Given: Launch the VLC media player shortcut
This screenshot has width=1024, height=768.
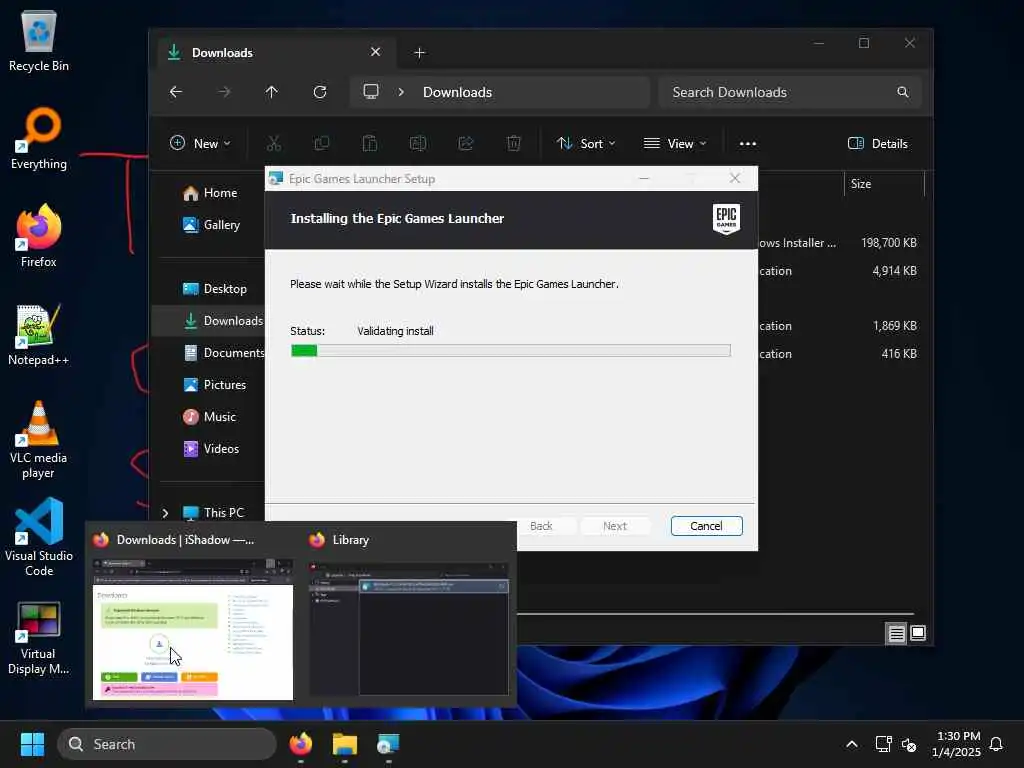Looking at the screenshot, I should [39, 440].
